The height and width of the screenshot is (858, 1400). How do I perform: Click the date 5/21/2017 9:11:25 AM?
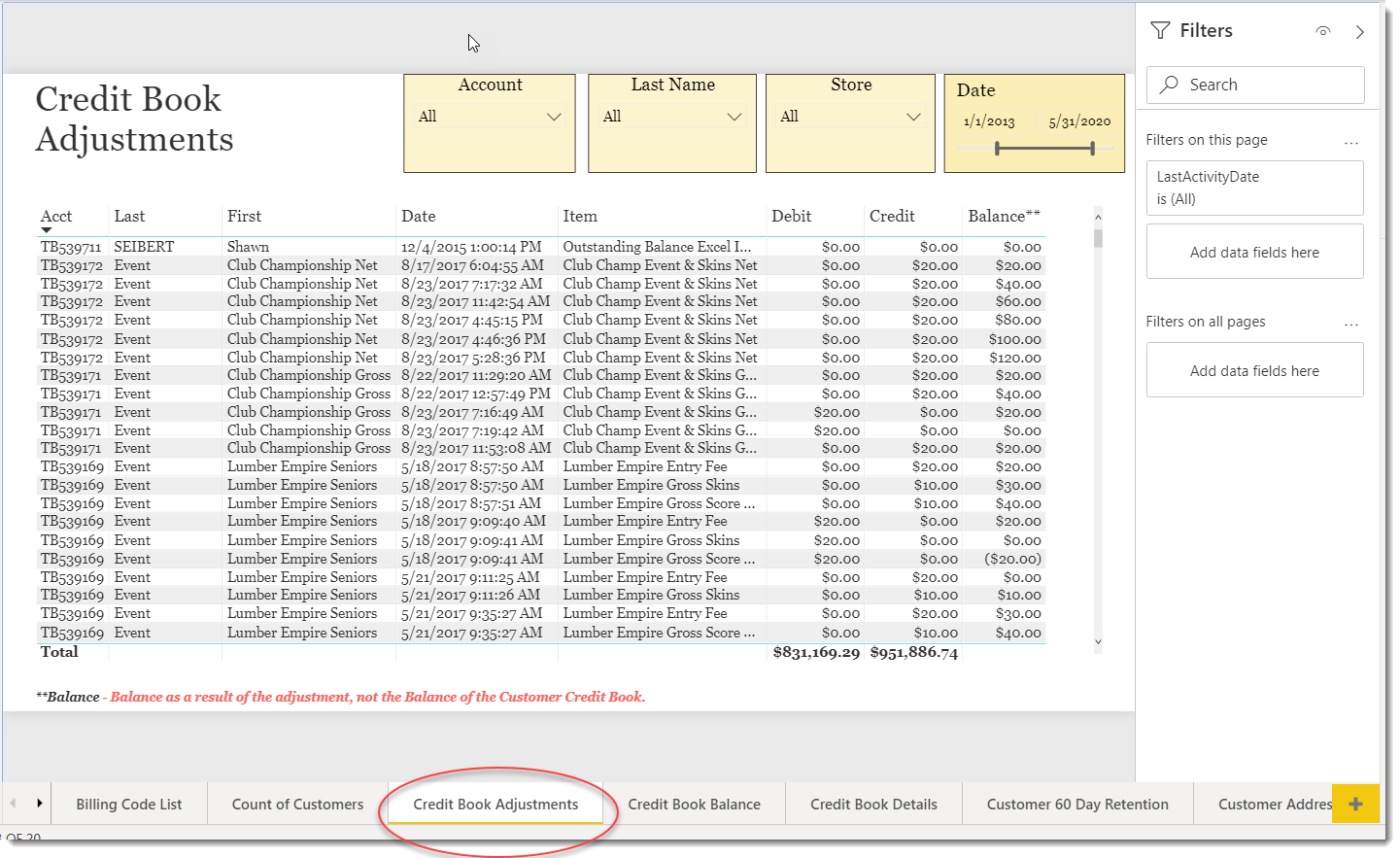(x=470, y=577)
